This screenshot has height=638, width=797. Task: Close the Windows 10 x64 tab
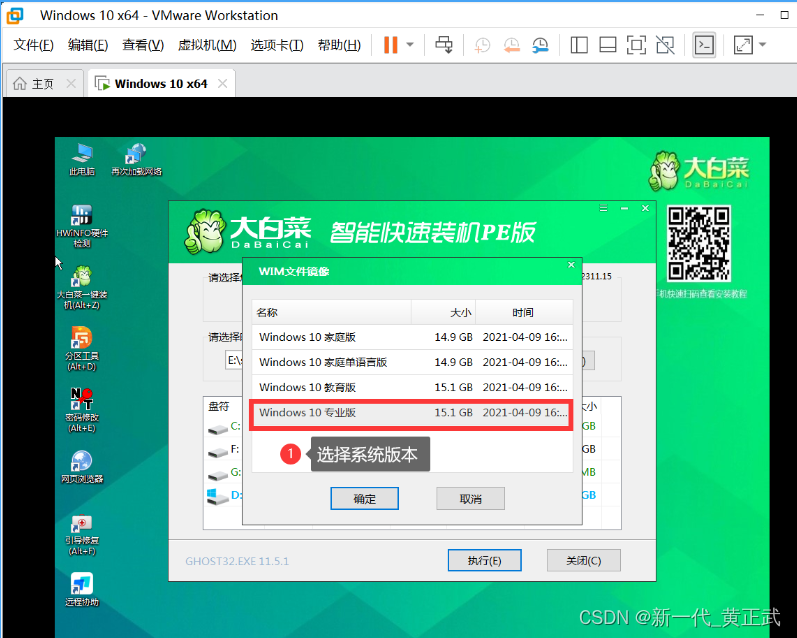click(222, 83)
